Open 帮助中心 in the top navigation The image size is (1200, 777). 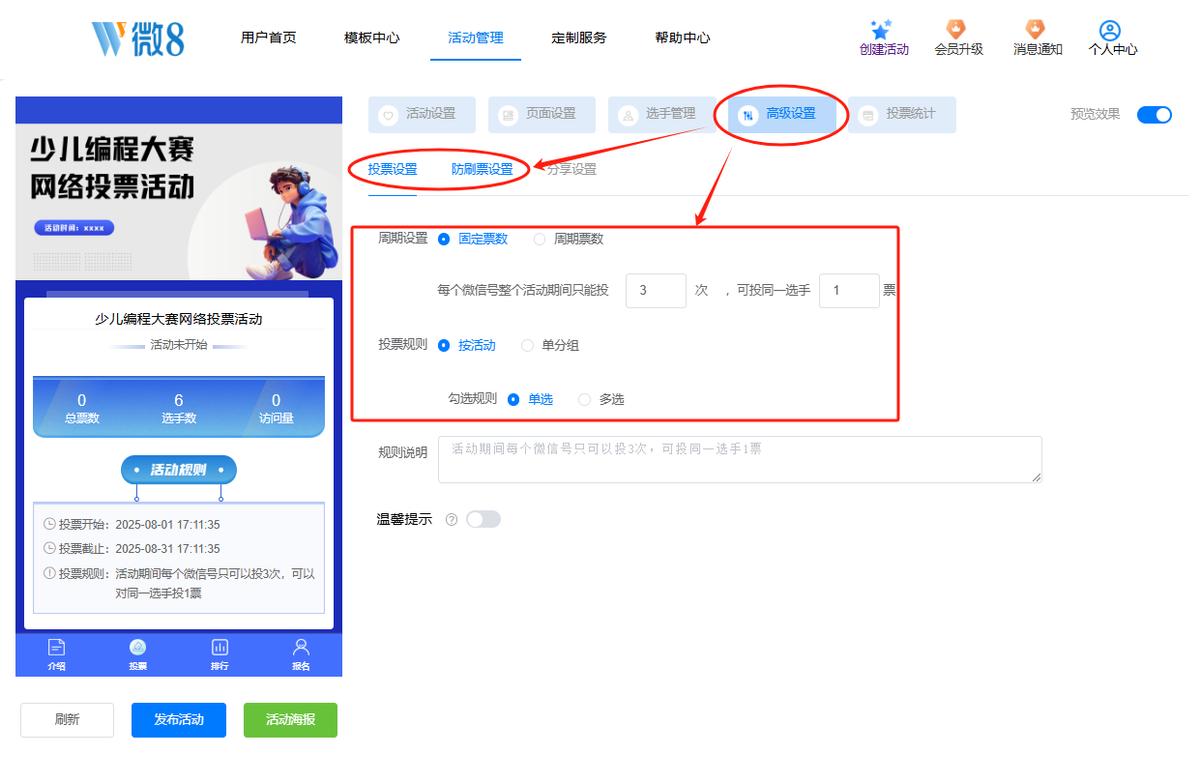click(x=683, y=38)
